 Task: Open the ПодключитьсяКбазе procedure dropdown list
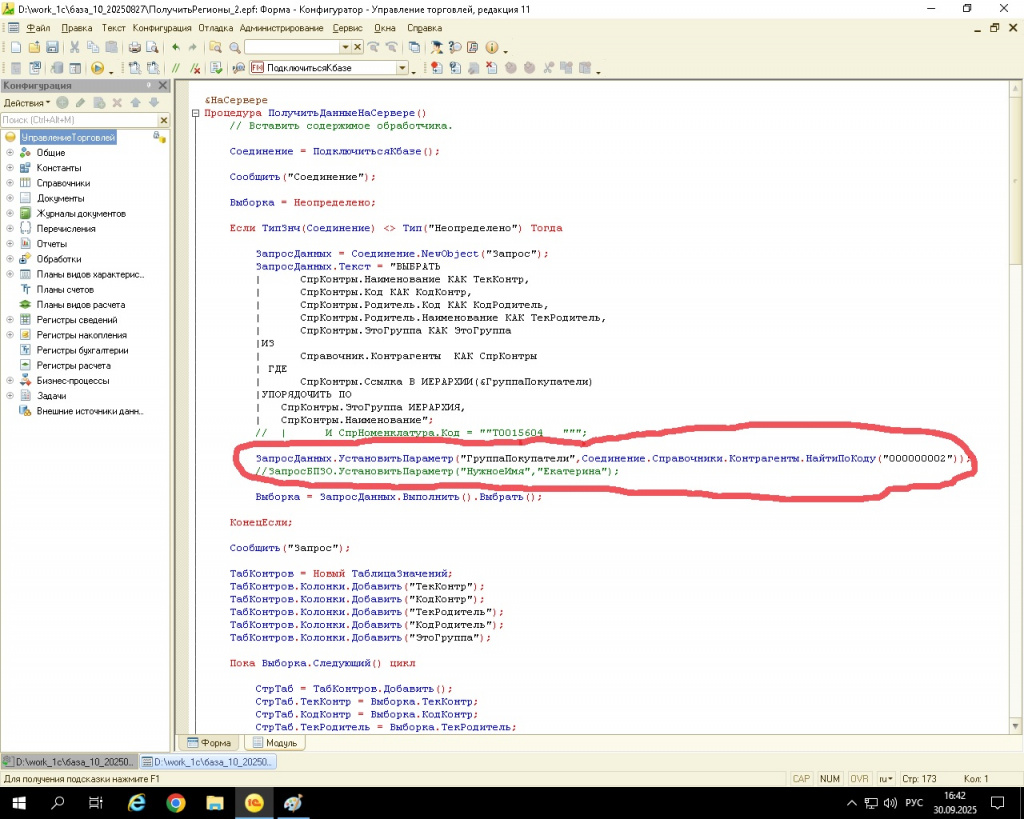point(403,68)
